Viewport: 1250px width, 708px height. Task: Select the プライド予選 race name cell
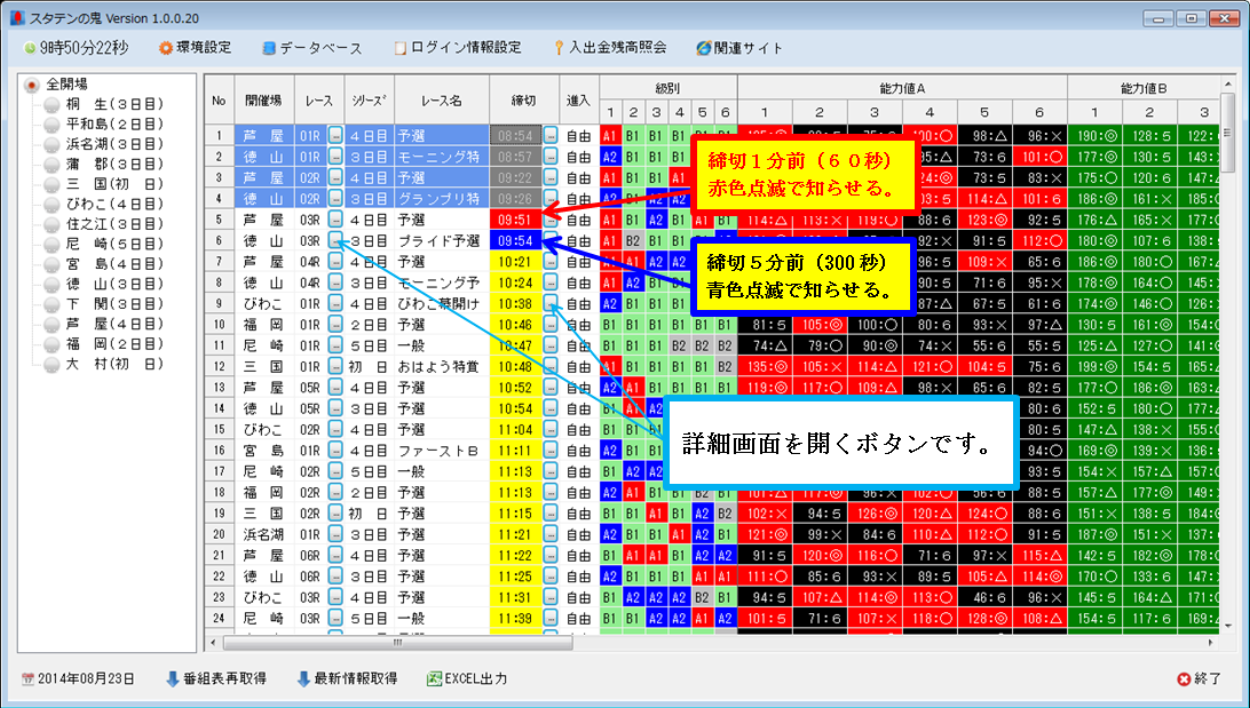point(441,240)
